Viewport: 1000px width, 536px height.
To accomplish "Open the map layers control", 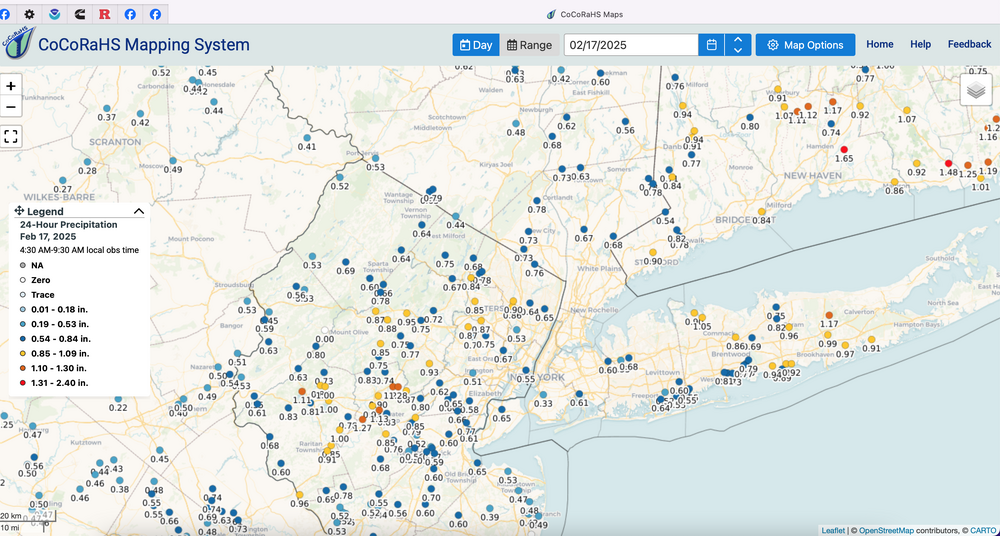I will 976,90.
